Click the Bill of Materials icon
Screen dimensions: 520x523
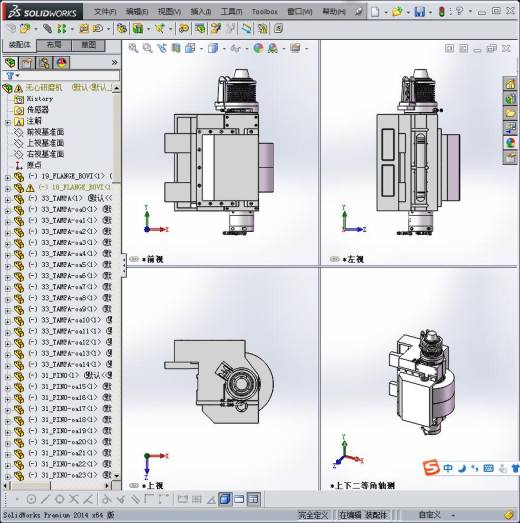click(200, 29)
